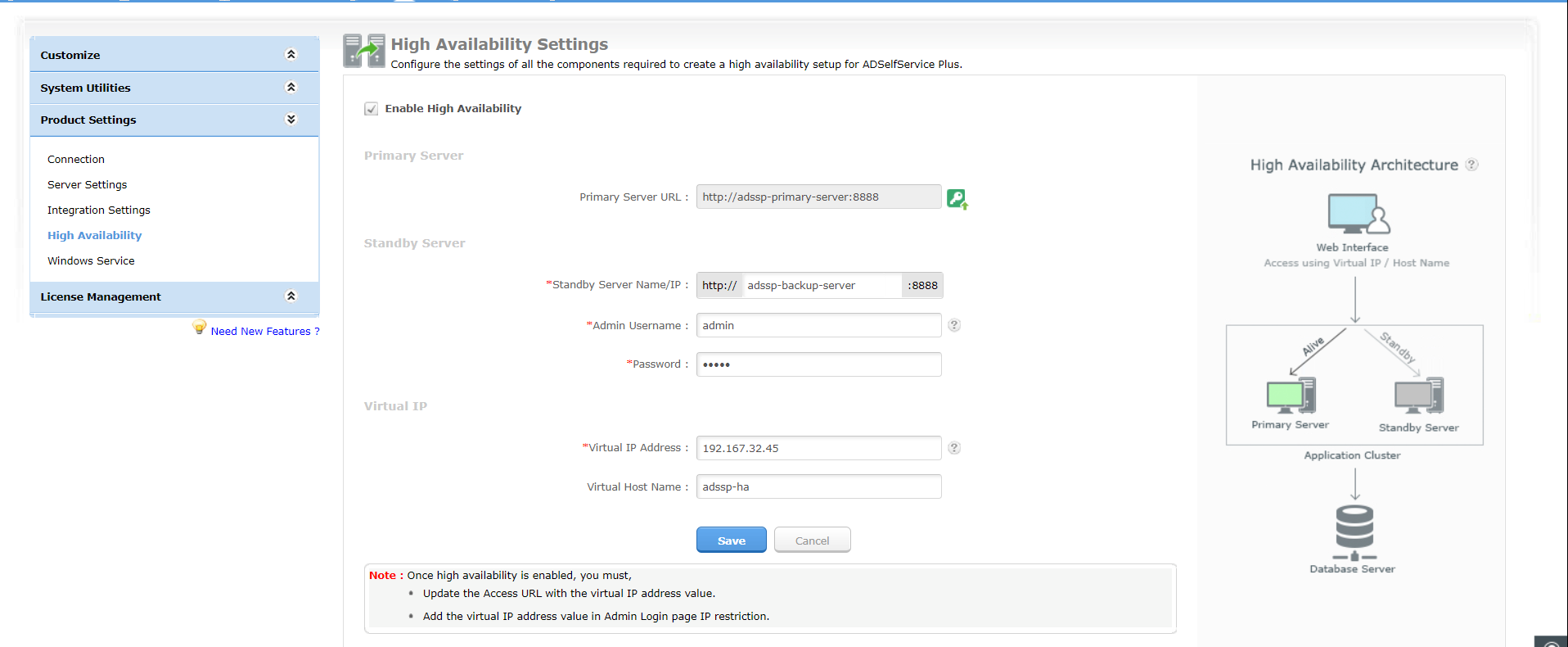Click the Cancel button

point(813,541)
